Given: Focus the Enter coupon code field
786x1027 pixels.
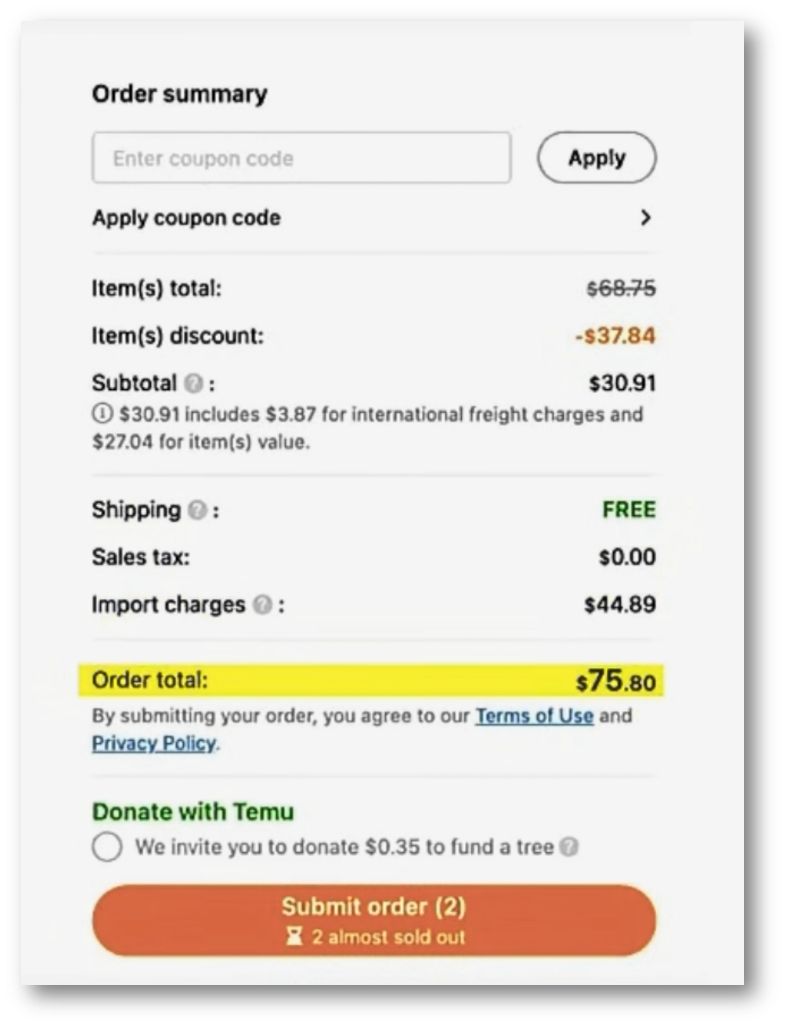Looking at the screenshot, I should [x=301, y=158].
